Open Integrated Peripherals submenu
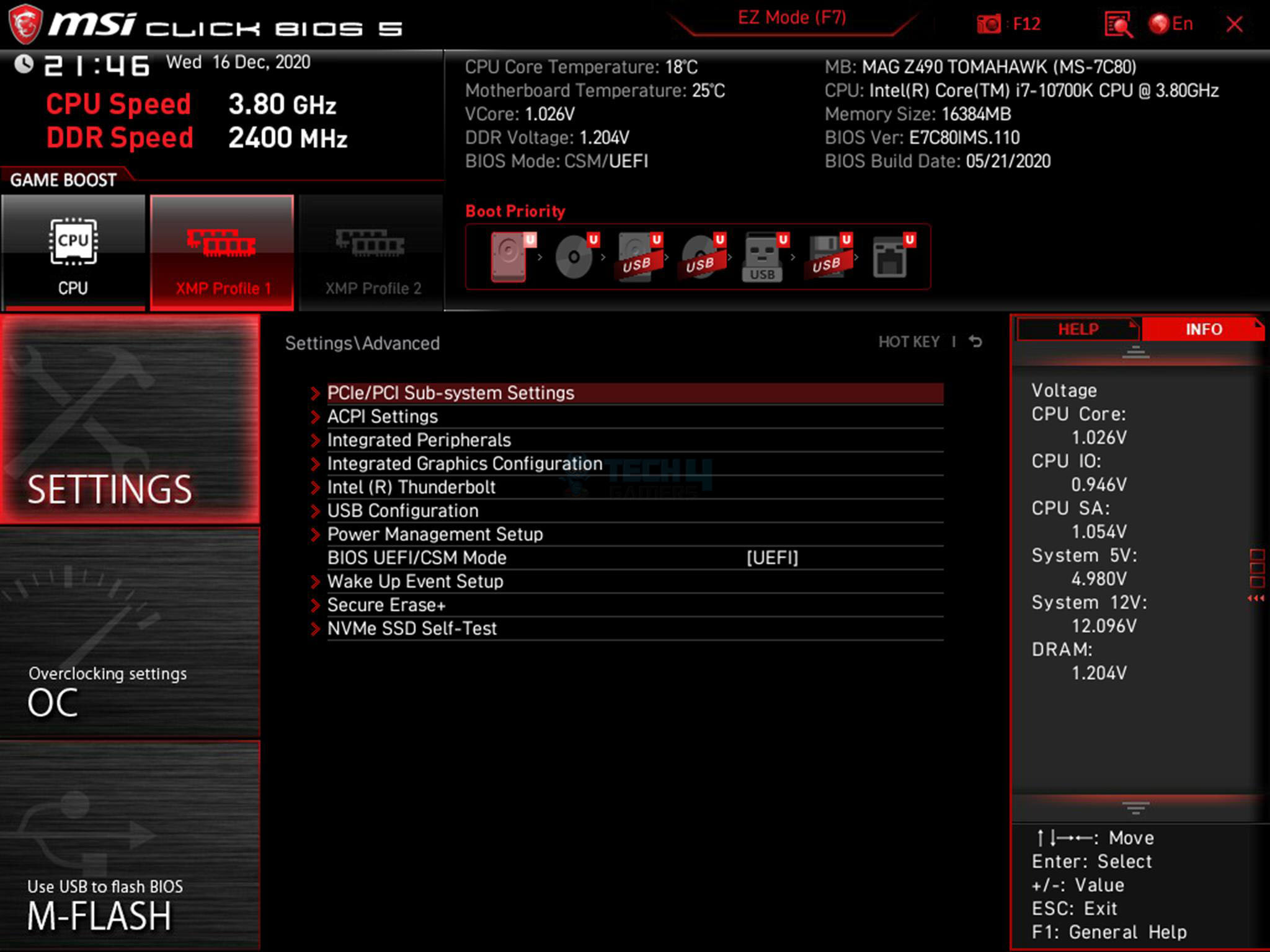 point(628,440)
